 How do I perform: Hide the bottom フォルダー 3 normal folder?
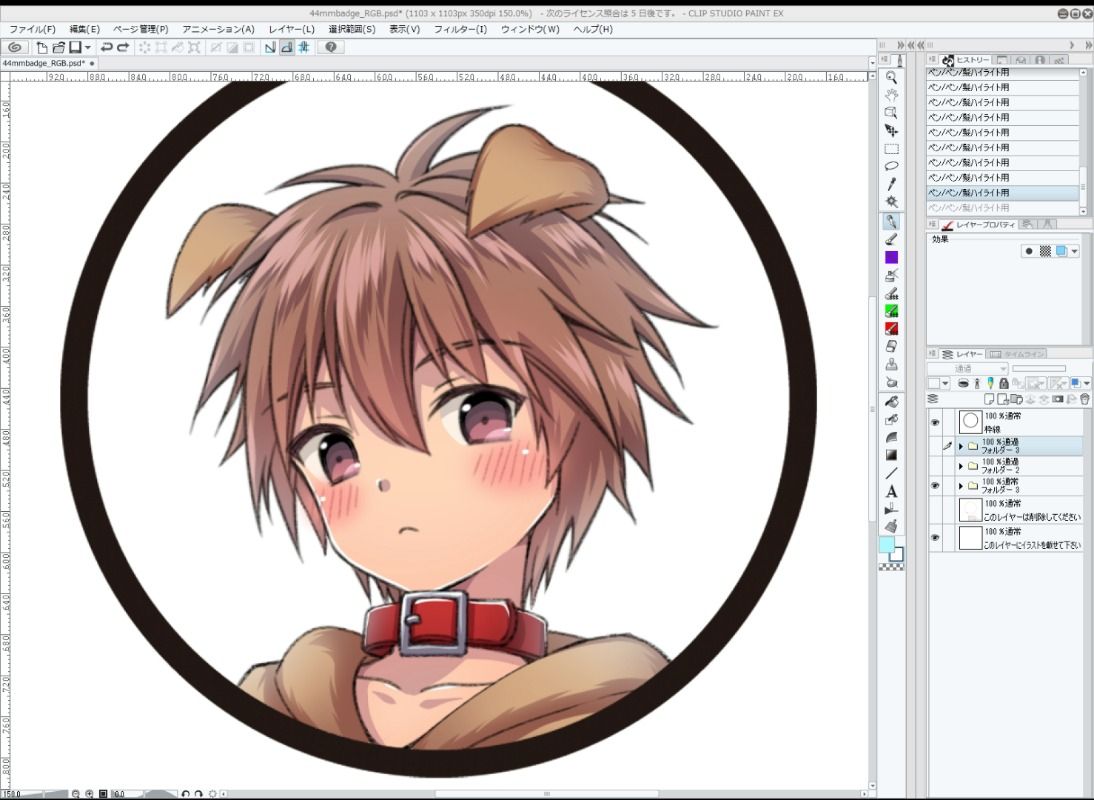[x=935, y=485]
